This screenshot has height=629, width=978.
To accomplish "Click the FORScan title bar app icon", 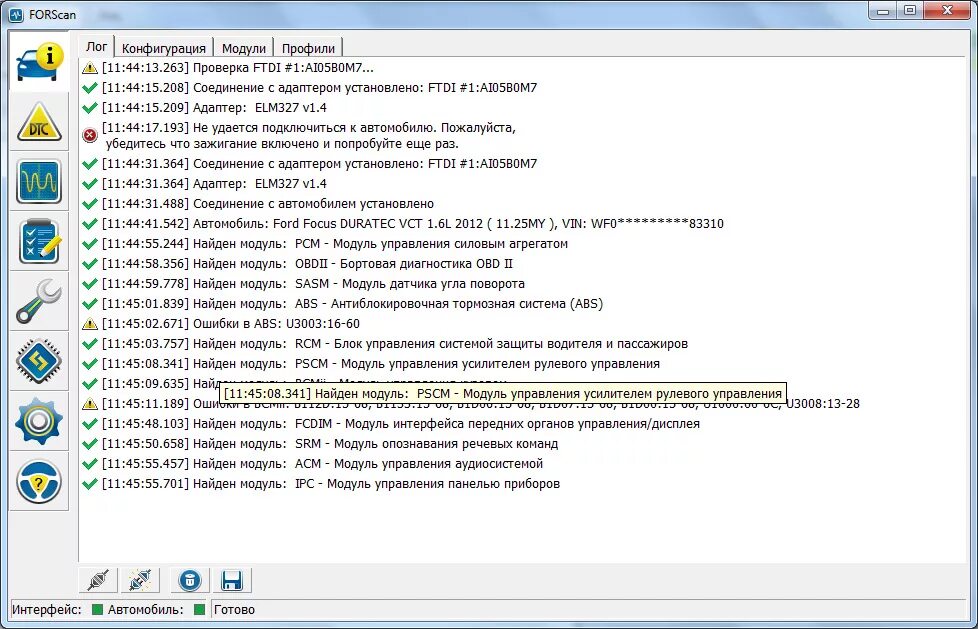I will point(17,14).
